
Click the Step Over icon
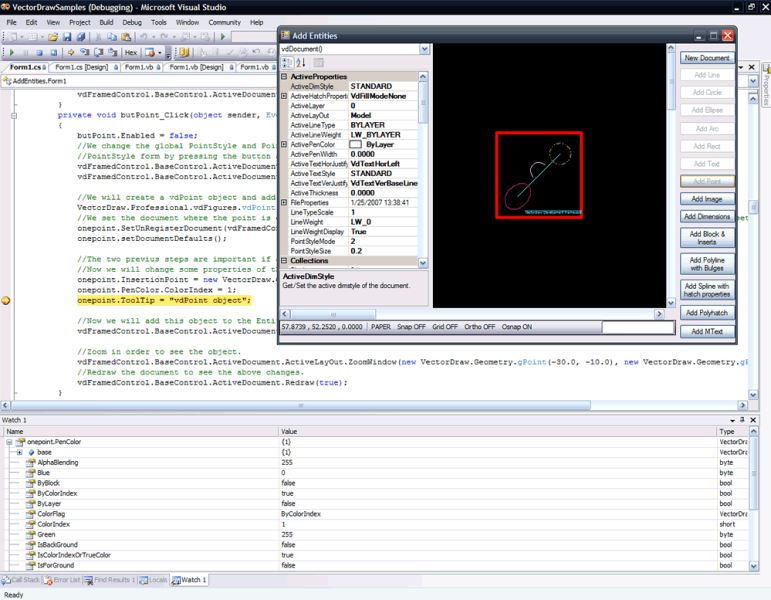tap(99, 52)
